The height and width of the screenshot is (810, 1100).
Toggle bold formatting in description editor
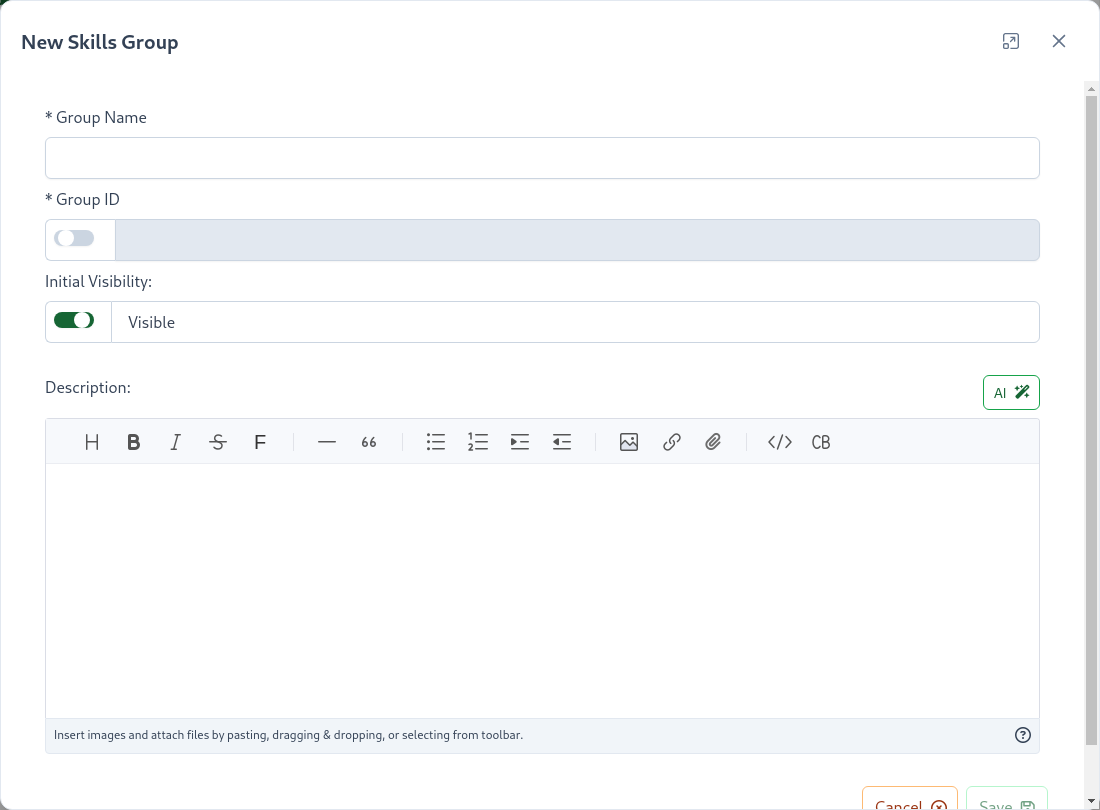point(133,442)
